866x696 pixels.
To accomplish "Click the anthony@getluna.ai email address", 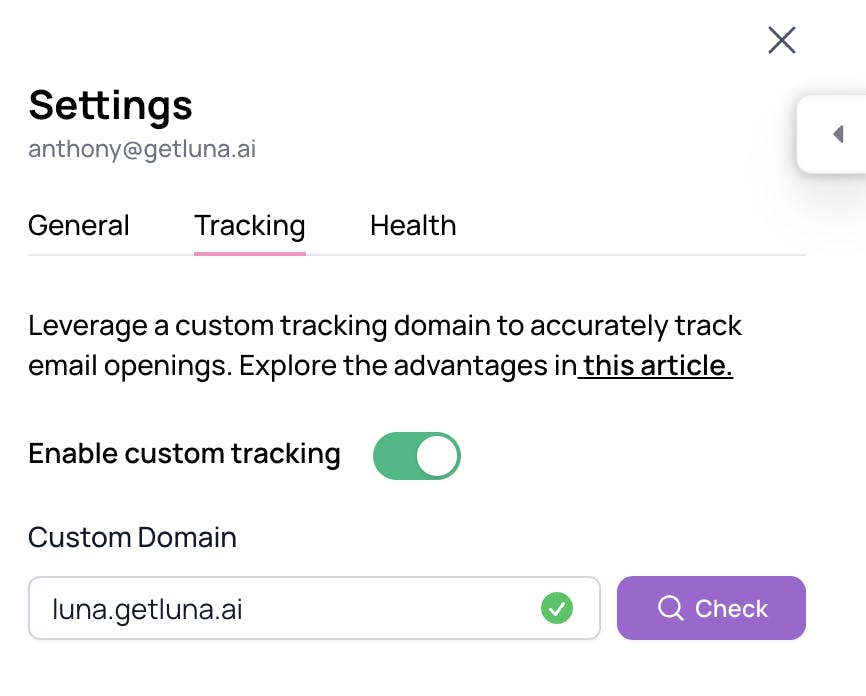I will click(142, 149).
